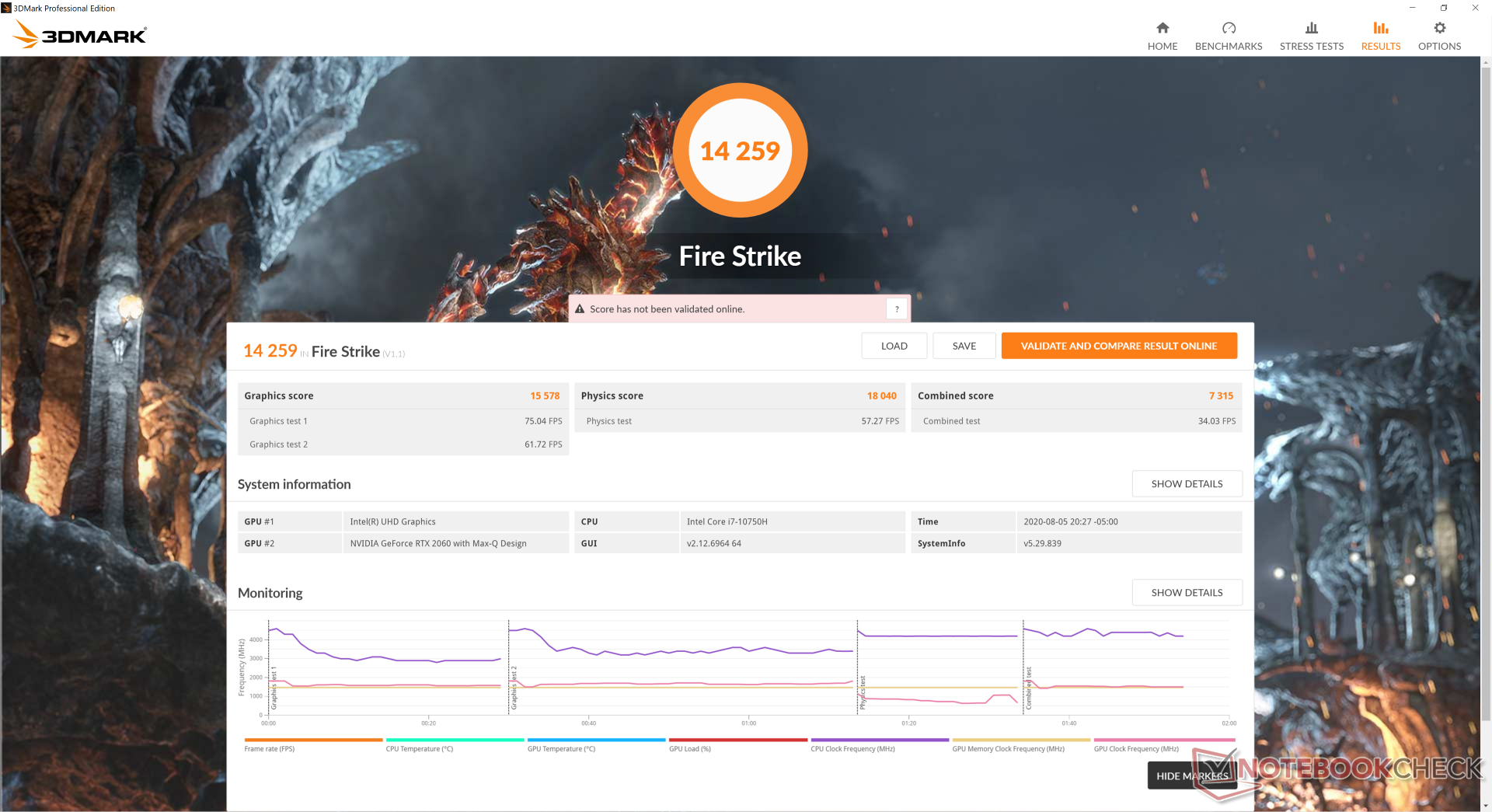
Task: Show details for System information
Action: click(1187, 484)
